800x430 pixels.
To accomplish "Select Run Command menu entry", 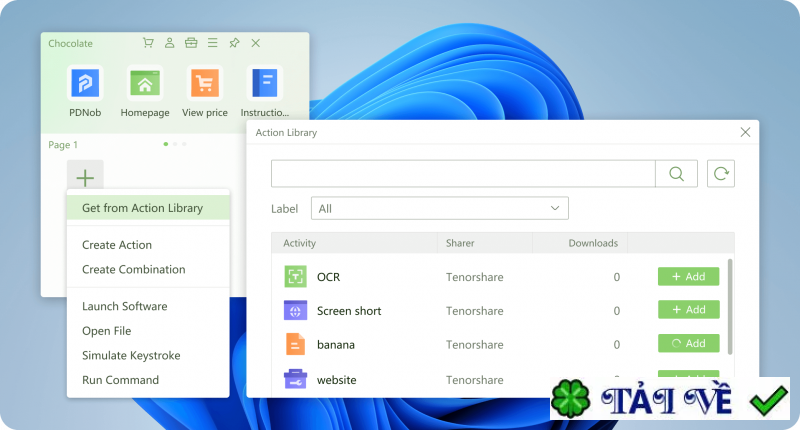I will click(x=120, y=380).
